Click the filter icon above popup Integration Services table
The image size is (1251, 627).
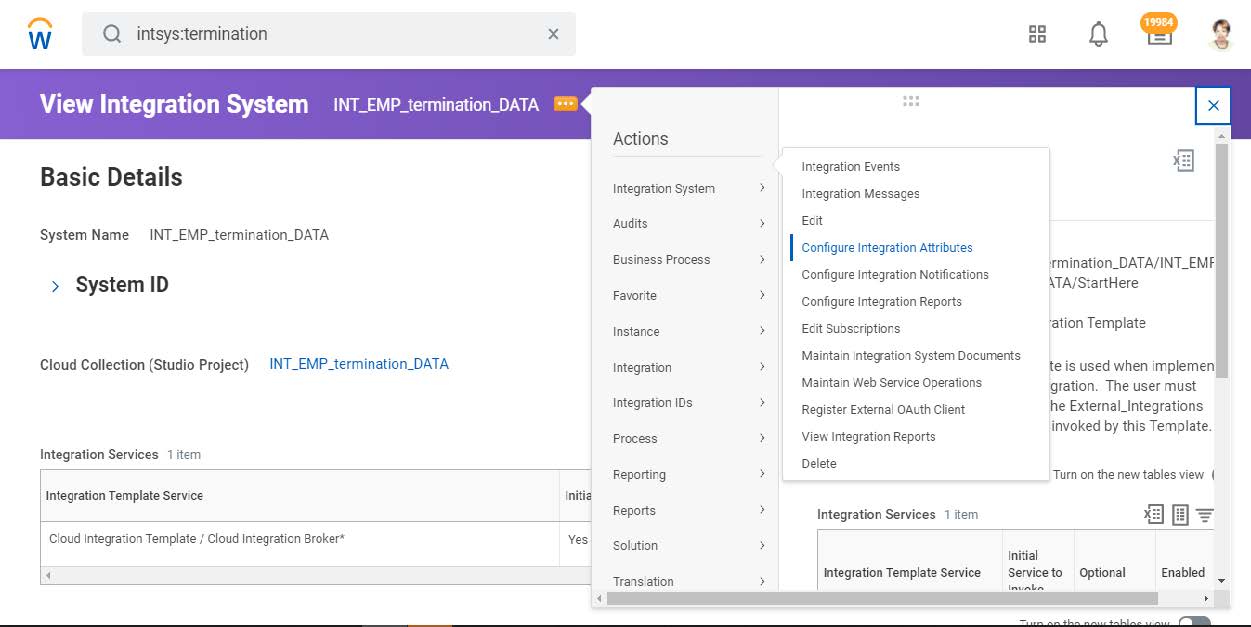point(1205,514)
